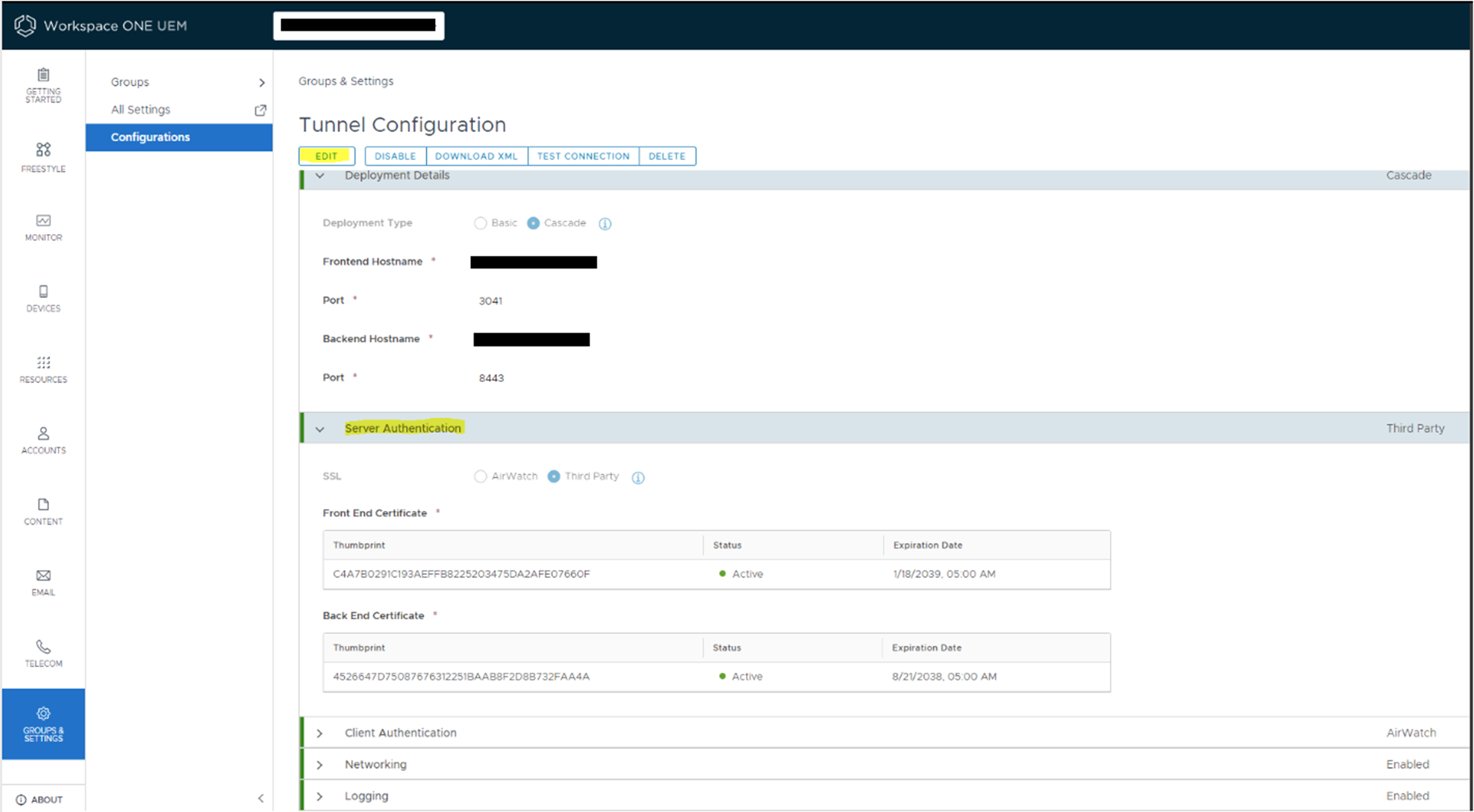The height and width of the screenshot is (812, 1474).
Task: Select the Basic deployment type
Action: tap(480, 223)
